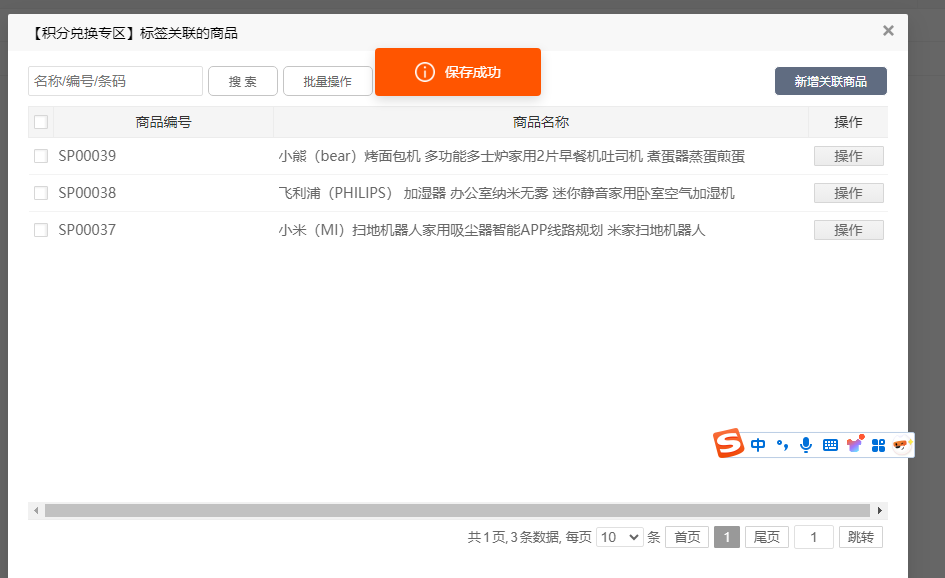This screenshot has height=578, width=945.
Task: Open the page size dropdown showing 10
Action: pyautogui.click(x=619, y=537)
